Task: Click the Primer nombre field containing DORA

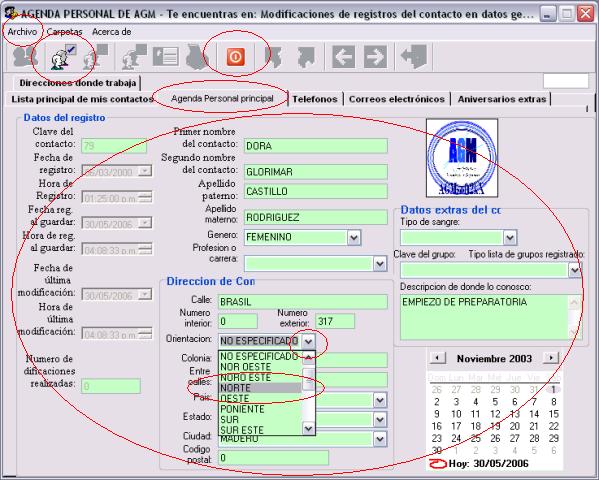Action: (316, 146)
